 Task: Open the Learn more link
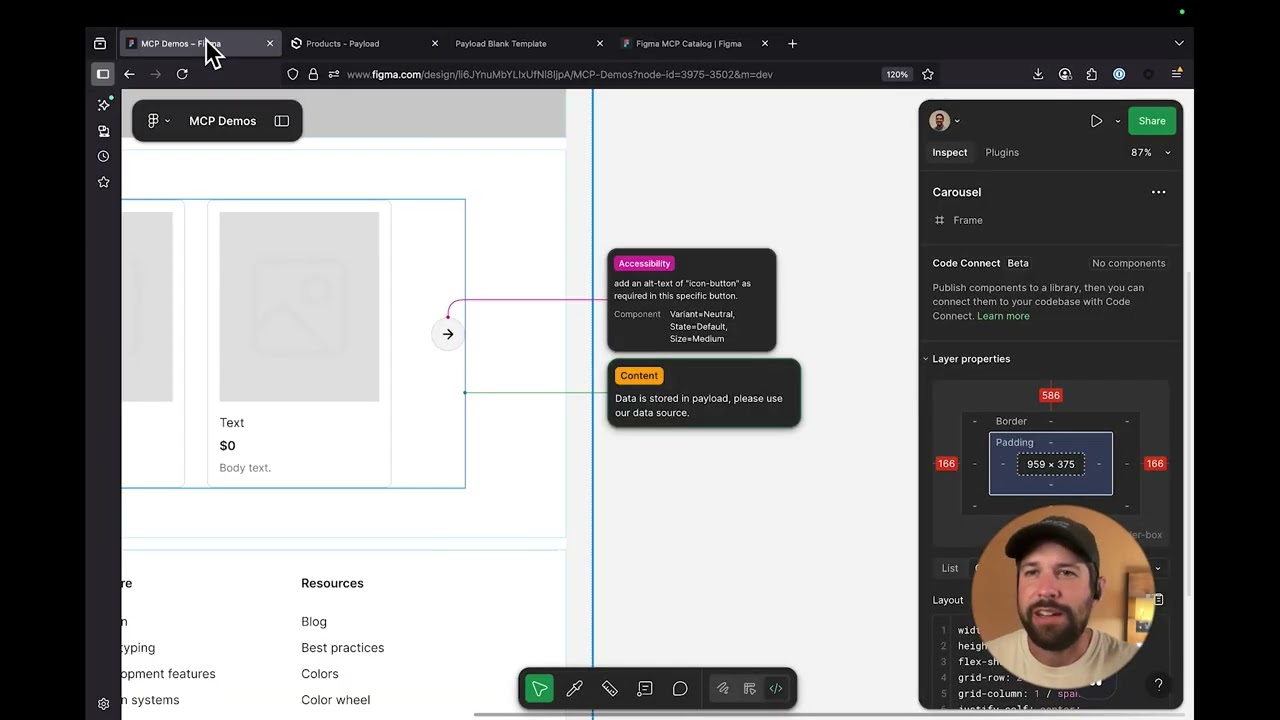(1003, 316)
